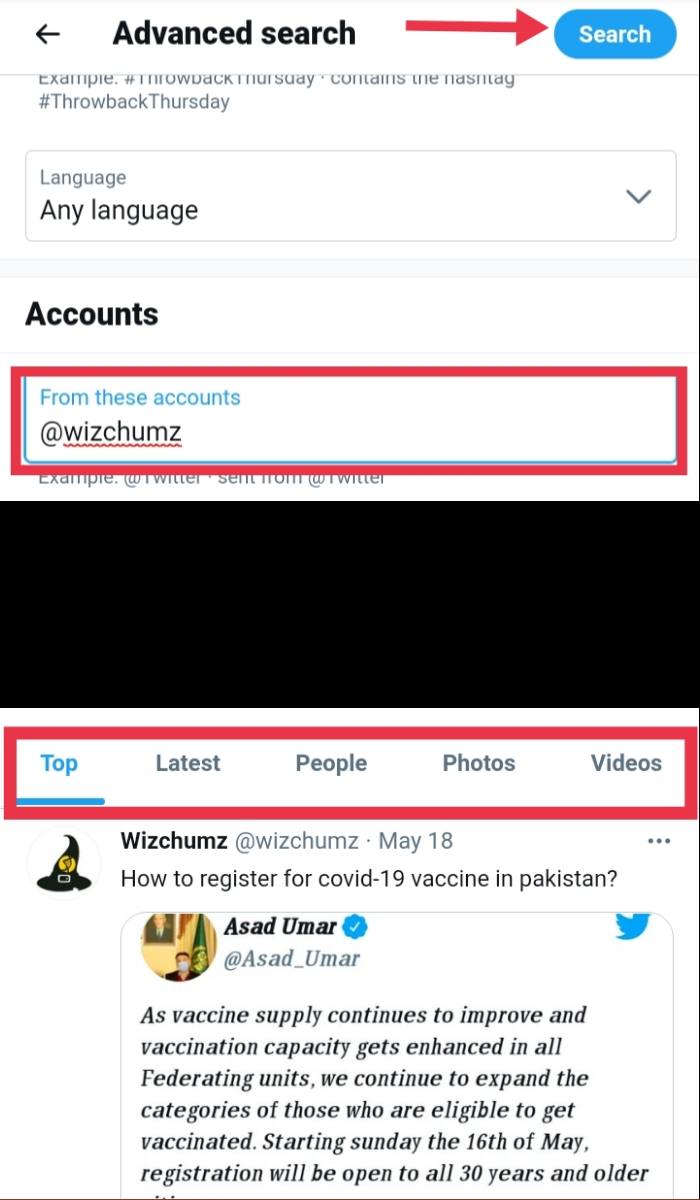Click Asad Umar's verified badge
The image size is (700, 1200).
(357, 926)
